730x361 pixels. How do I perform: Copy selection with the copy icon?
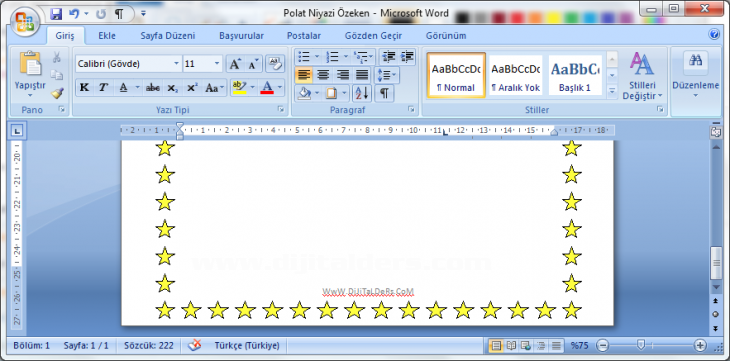coord(57,75)
